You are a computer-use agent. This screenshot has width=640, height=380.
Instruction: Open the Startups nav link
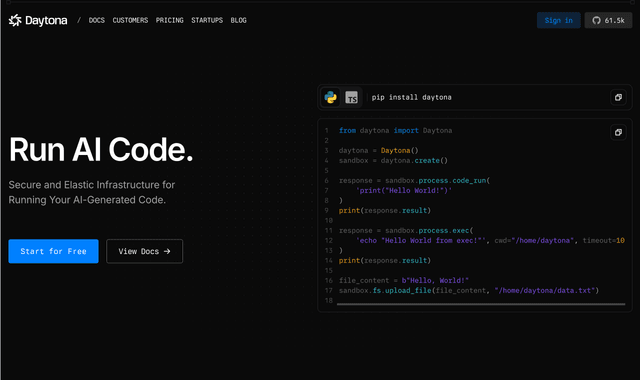tap(207, 20)
